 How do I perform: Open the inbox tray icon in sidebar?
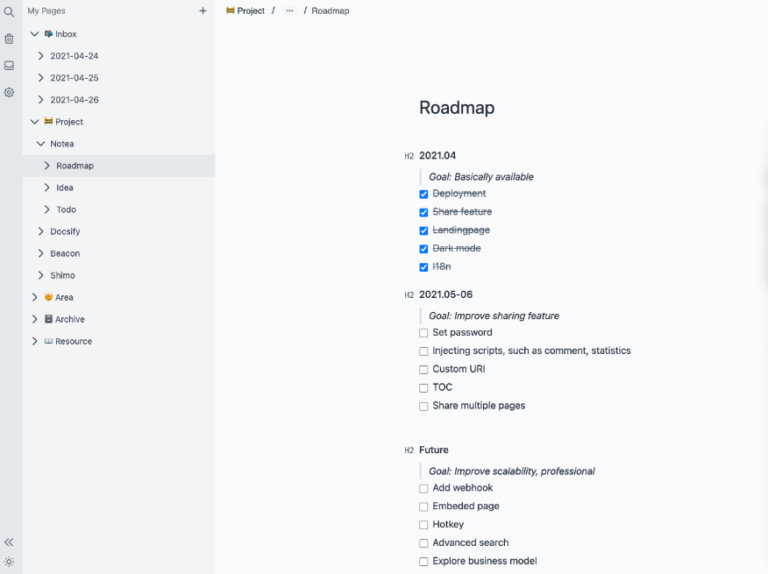(9, 65)
